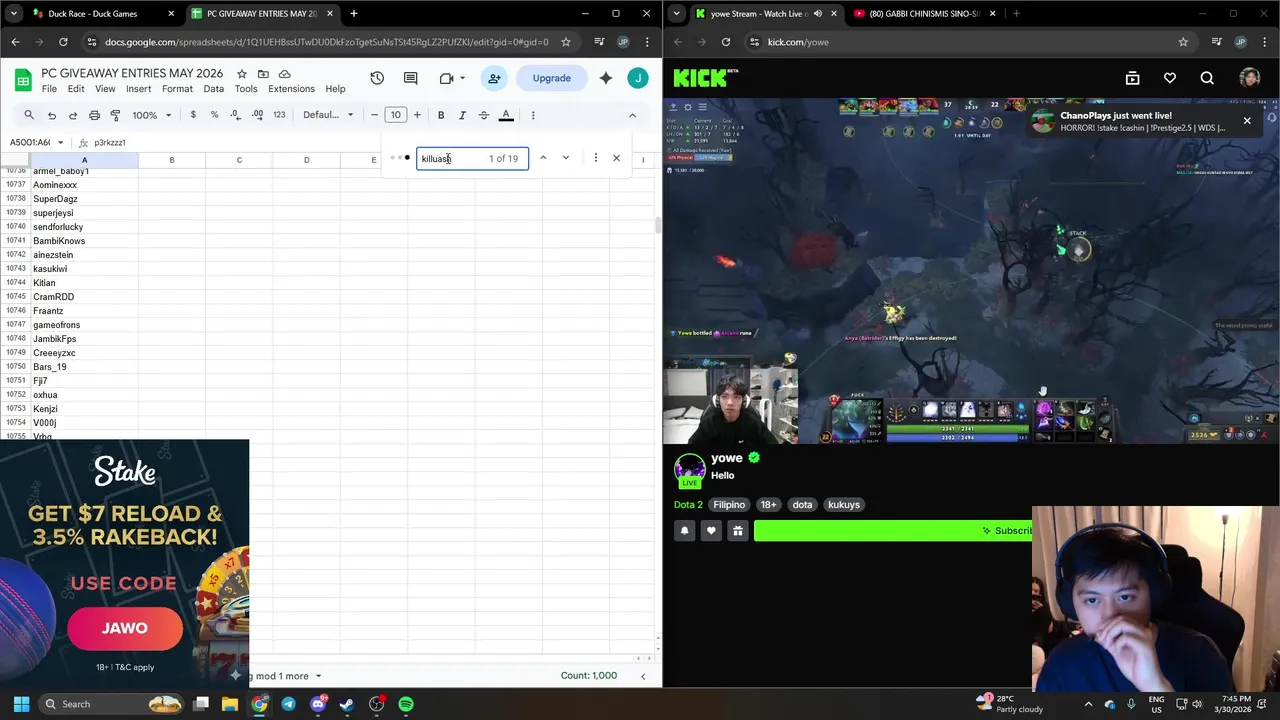Start a Meet call camera icon
Viewport: 1280px width, 720px height.
pyautogui.click(x=446, y=78)
